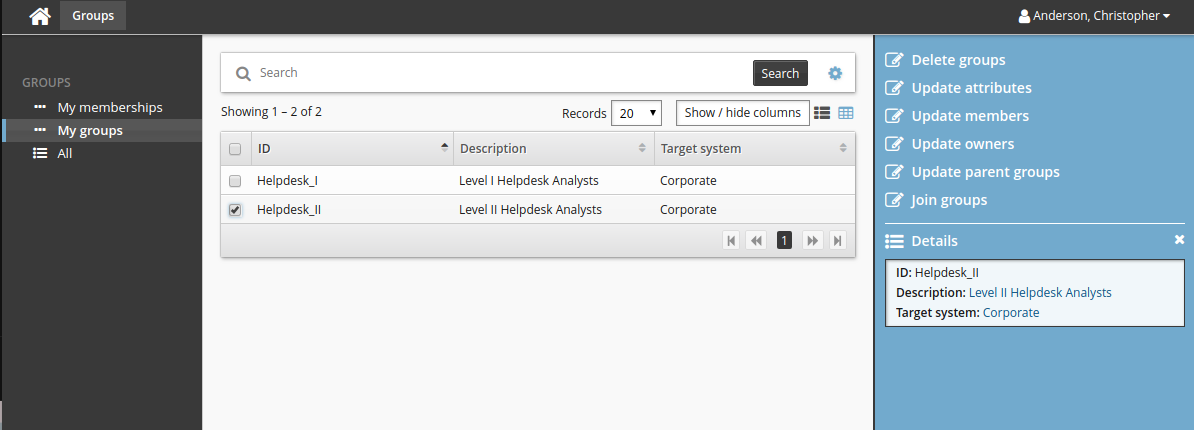Screen dimensions: 1194x430
Task: Go to previous page pagination icon
Action: coord(755,240)
